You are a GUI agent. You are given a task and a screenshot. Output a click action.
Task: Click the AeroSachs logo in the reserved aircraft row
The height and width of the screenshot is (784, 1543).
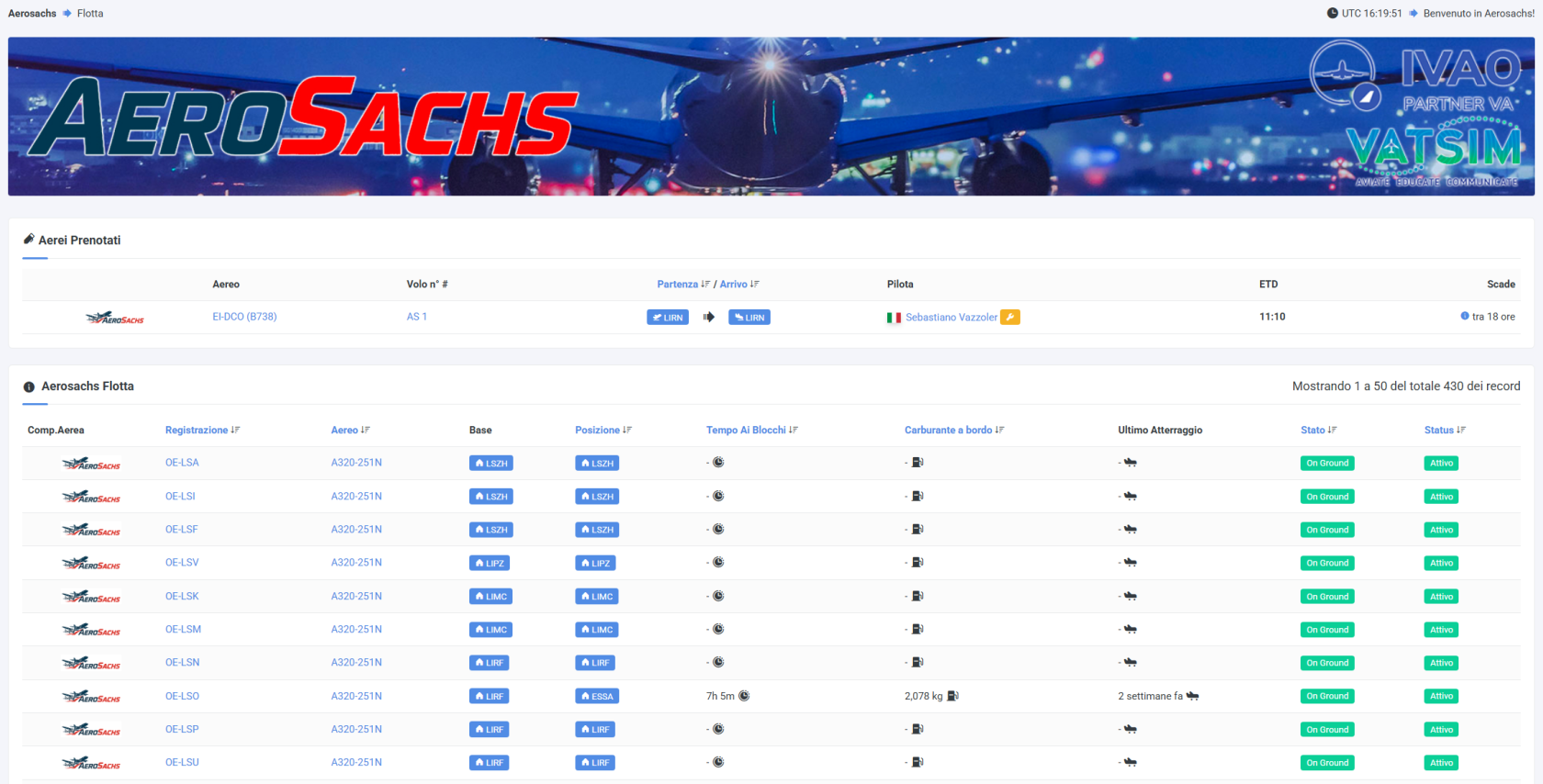115,318
